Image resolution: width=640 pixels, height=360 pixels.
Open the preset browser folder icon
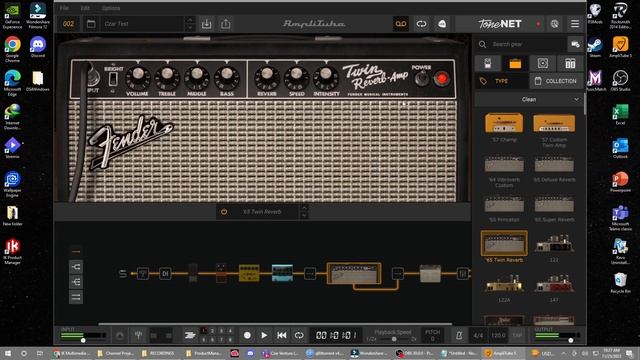click(x=91, y=24)
